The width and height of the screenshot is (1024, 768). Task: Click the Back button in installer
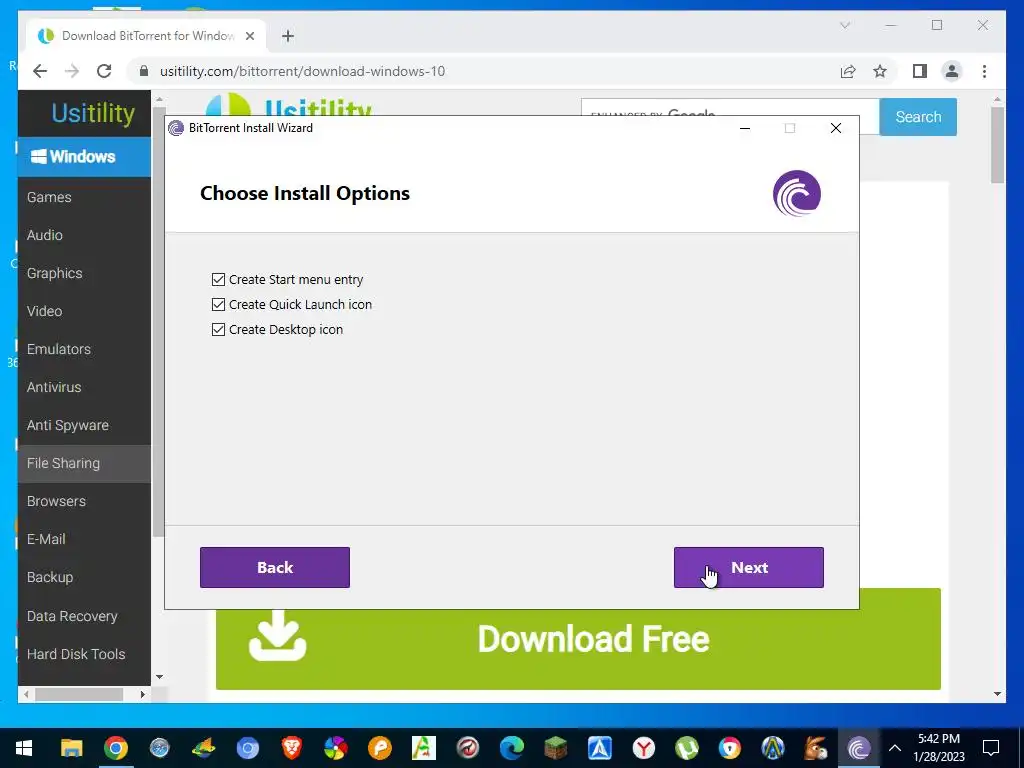(275, 568)
